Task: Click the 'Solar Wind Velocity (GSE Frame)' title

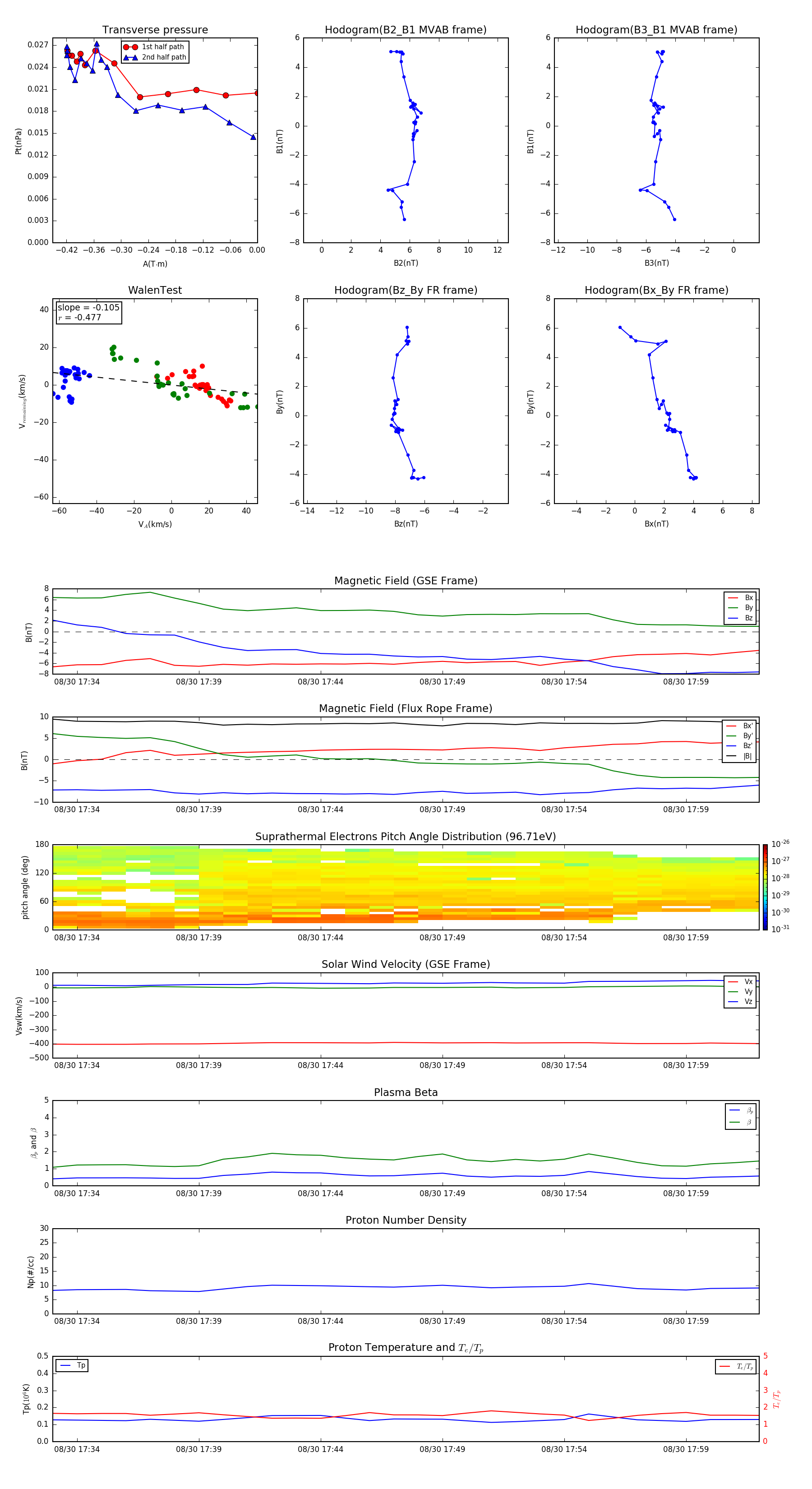Action: click(406, 965)
